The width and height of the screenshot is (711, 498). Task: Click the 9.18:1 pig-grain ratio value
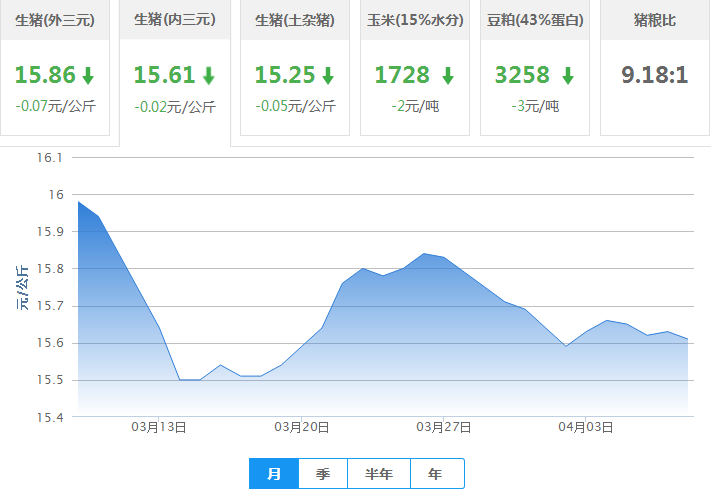point(655,75)
